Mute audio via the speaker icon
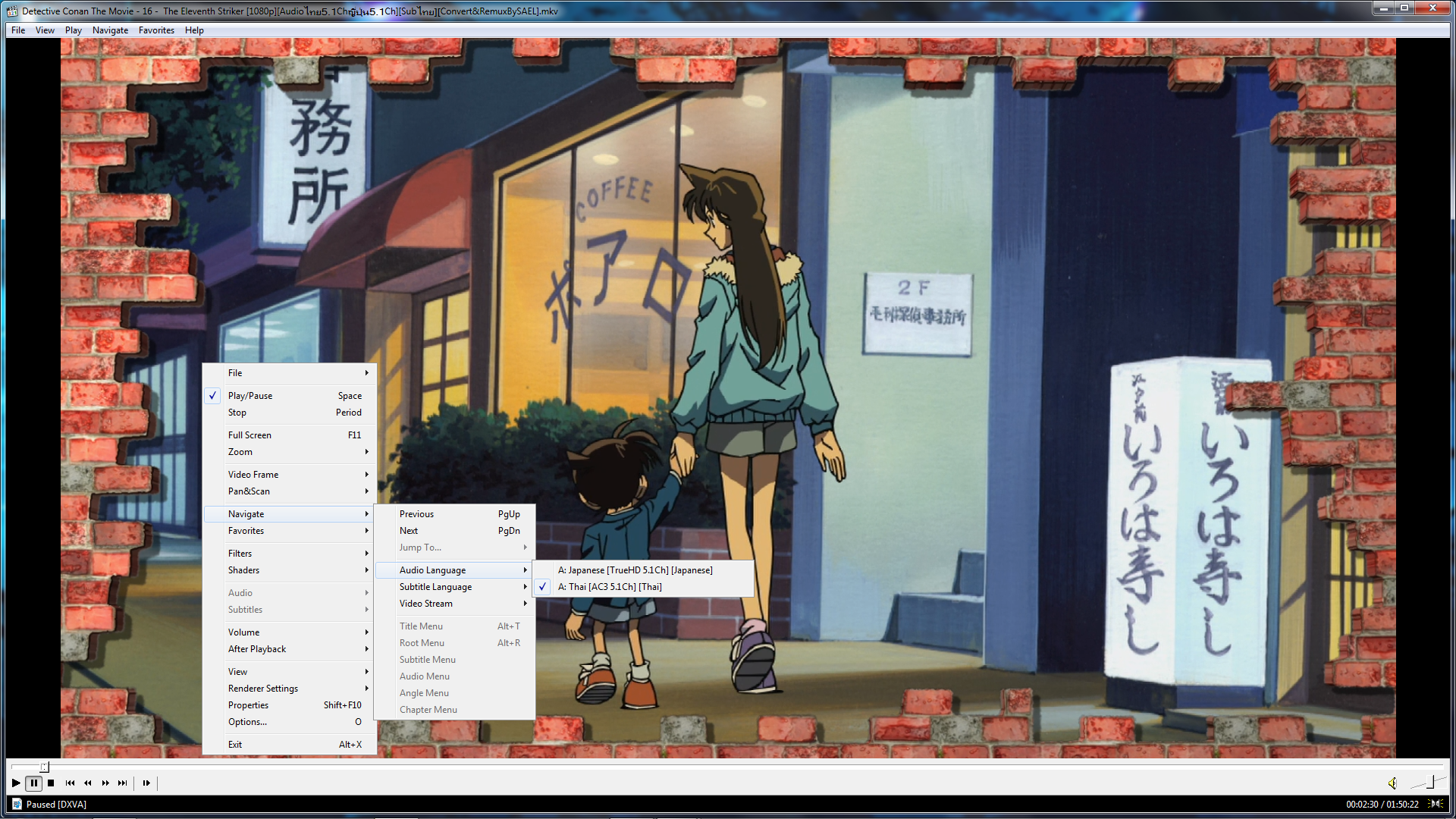Viewport: 1456px width, 819px height. (x=1392, y=783)
